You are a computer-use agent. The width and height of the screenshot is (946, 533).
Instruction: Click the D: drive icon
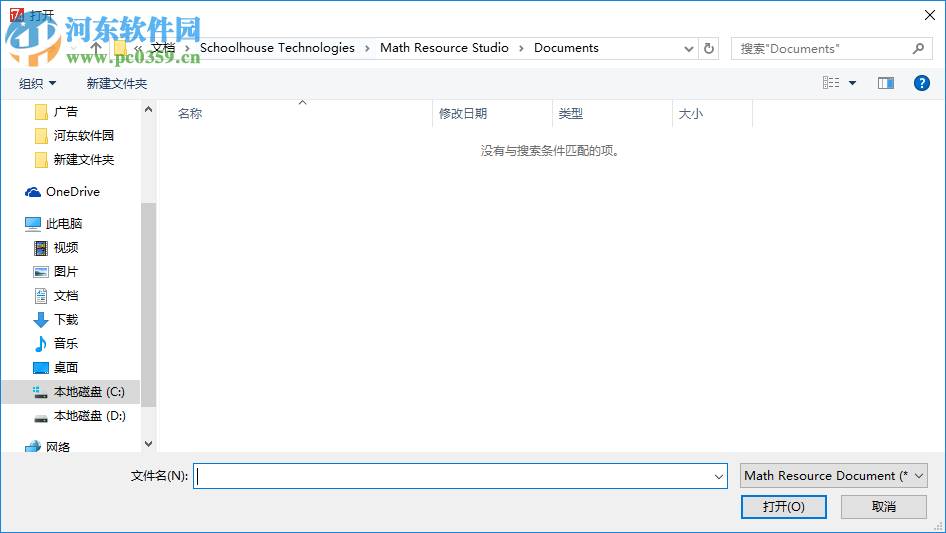point(40,418)
